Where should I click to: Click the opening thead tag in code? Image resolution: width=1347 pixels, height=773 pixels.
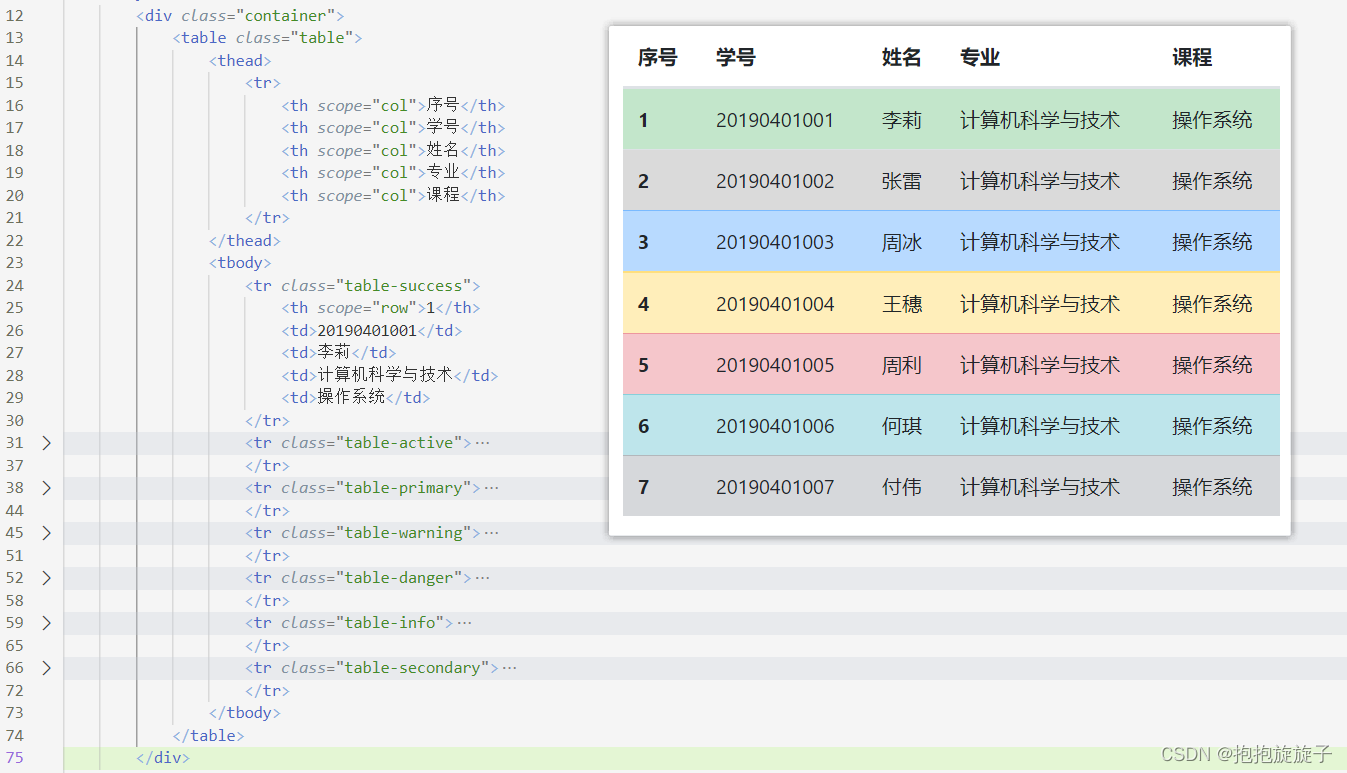240,61
